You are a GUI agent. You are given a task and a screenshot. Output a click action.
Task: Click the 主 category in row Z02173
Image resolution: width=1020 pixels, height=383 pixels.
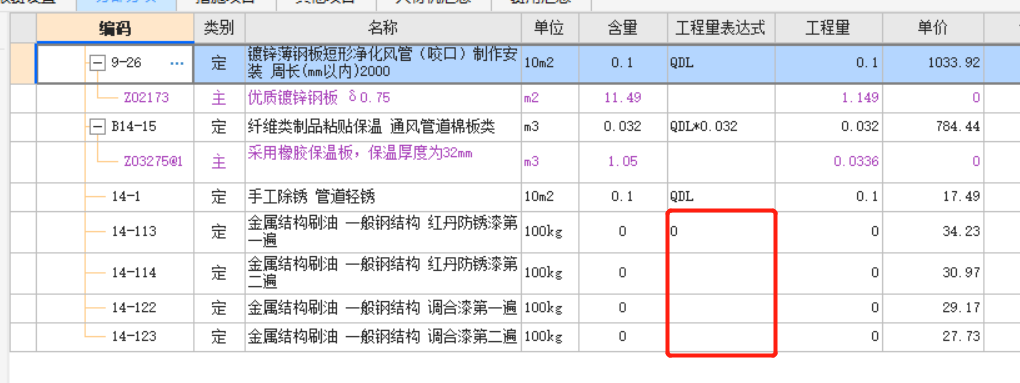[219, 98]
